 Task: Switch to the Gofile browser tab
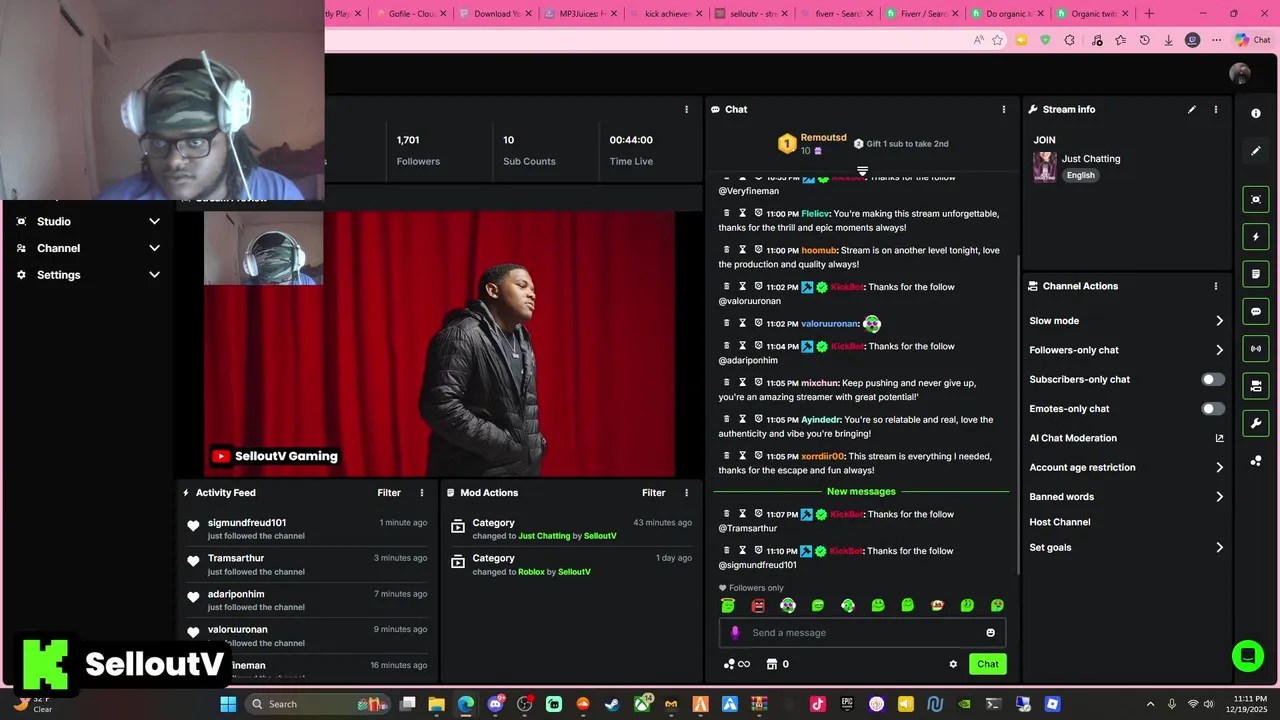[x=411, y=13]
